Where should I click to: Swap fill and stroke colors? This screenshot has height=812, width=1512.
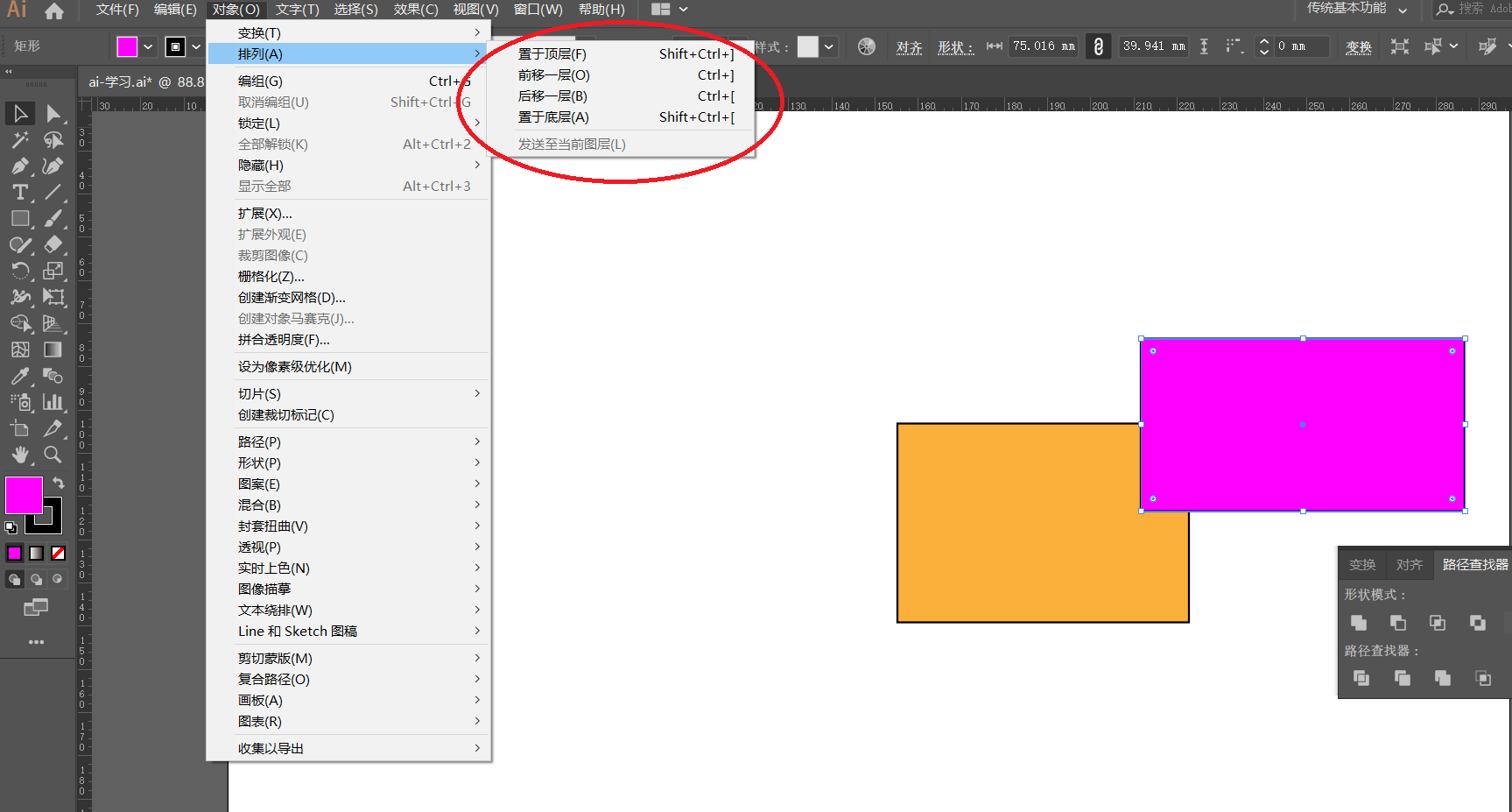click(58, 483)
